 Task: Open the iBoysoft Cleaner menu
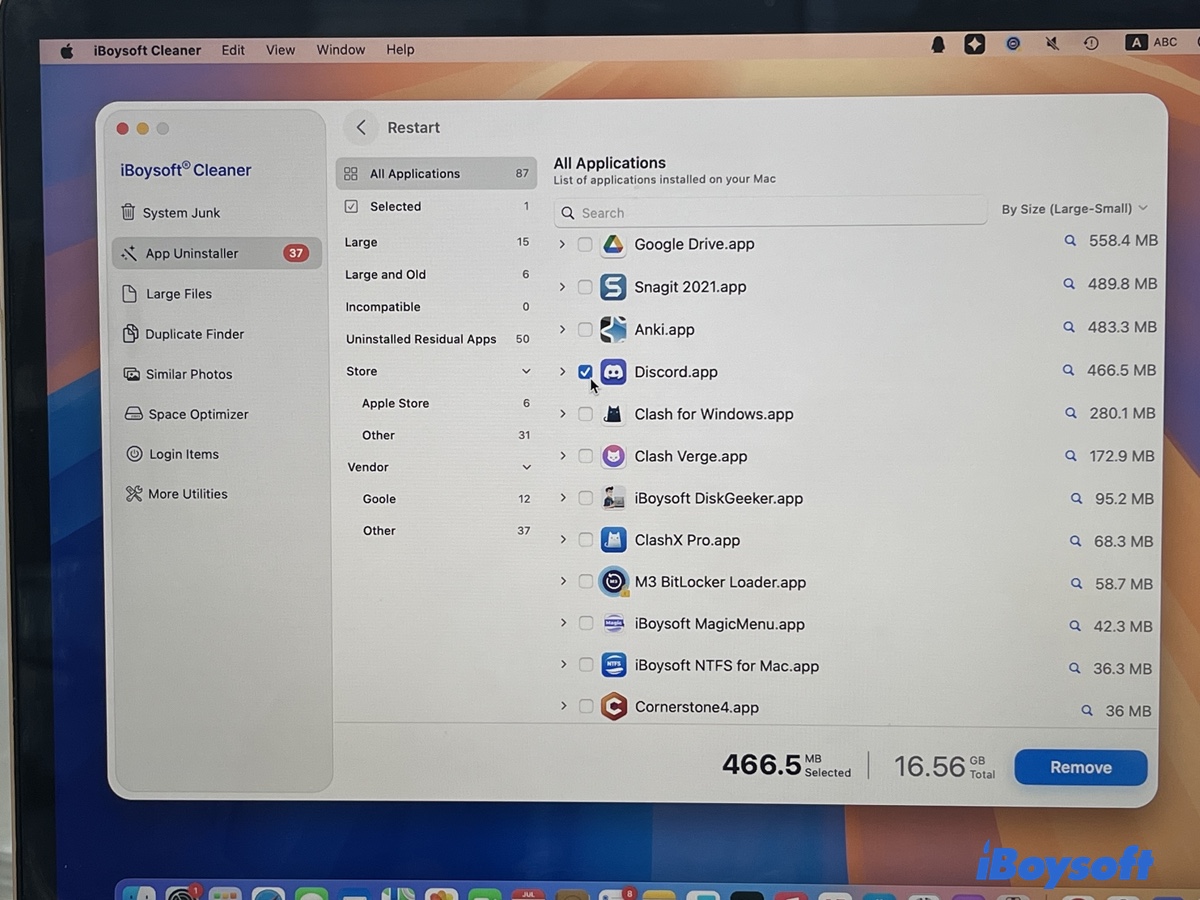147,50
